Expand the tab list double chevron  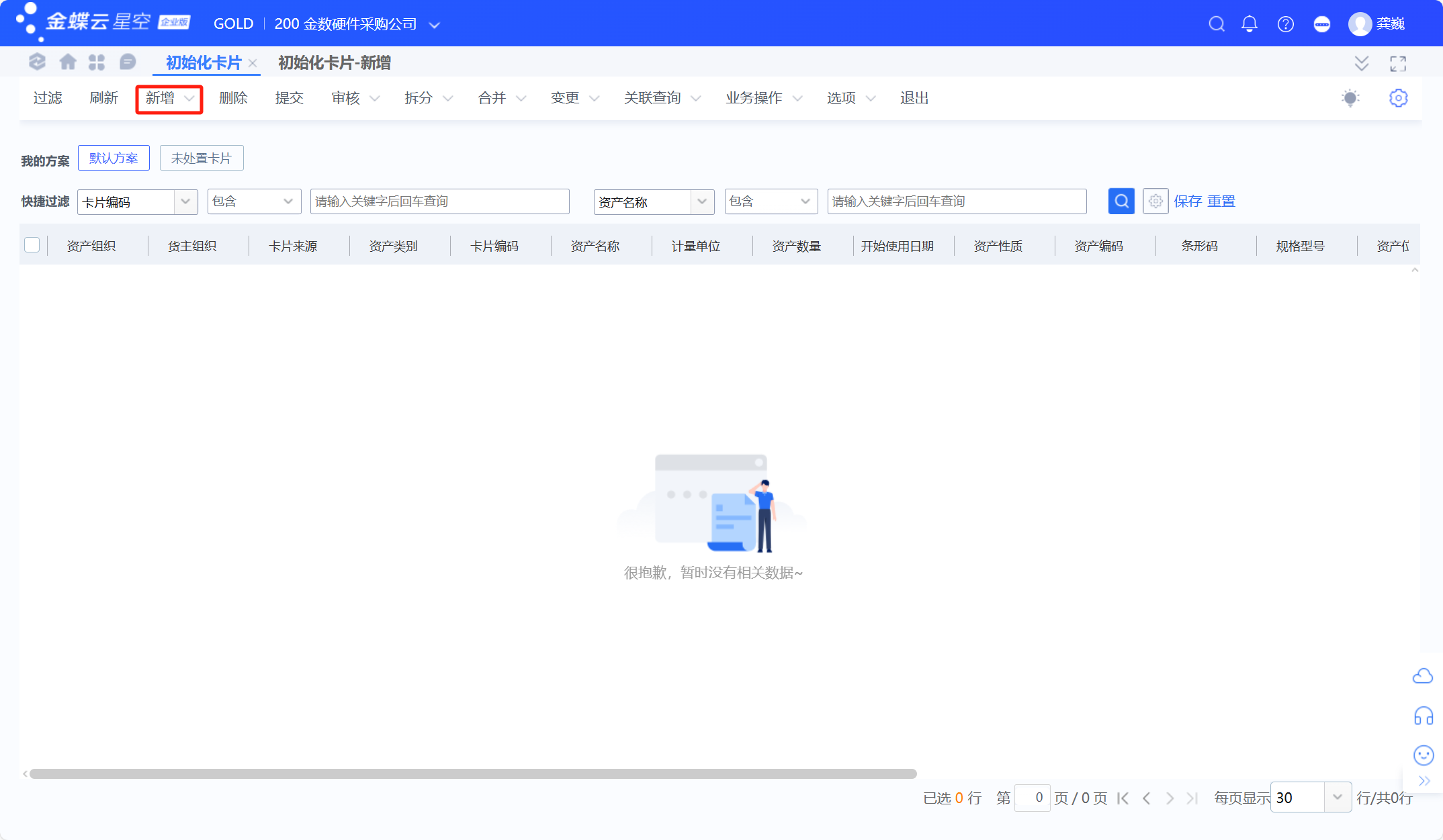click(1362, 63)
